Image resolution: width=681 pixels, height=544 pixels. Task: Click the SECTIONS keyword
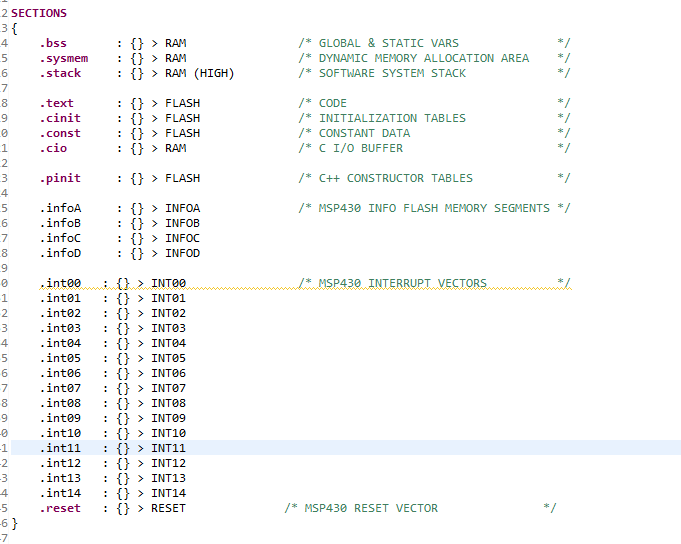[x=39, y=13]
